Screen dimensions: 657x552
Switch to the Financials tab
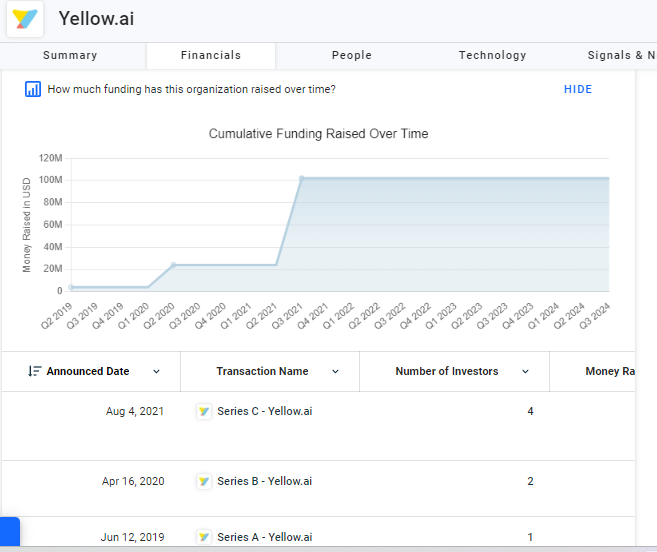coord(211,55)
